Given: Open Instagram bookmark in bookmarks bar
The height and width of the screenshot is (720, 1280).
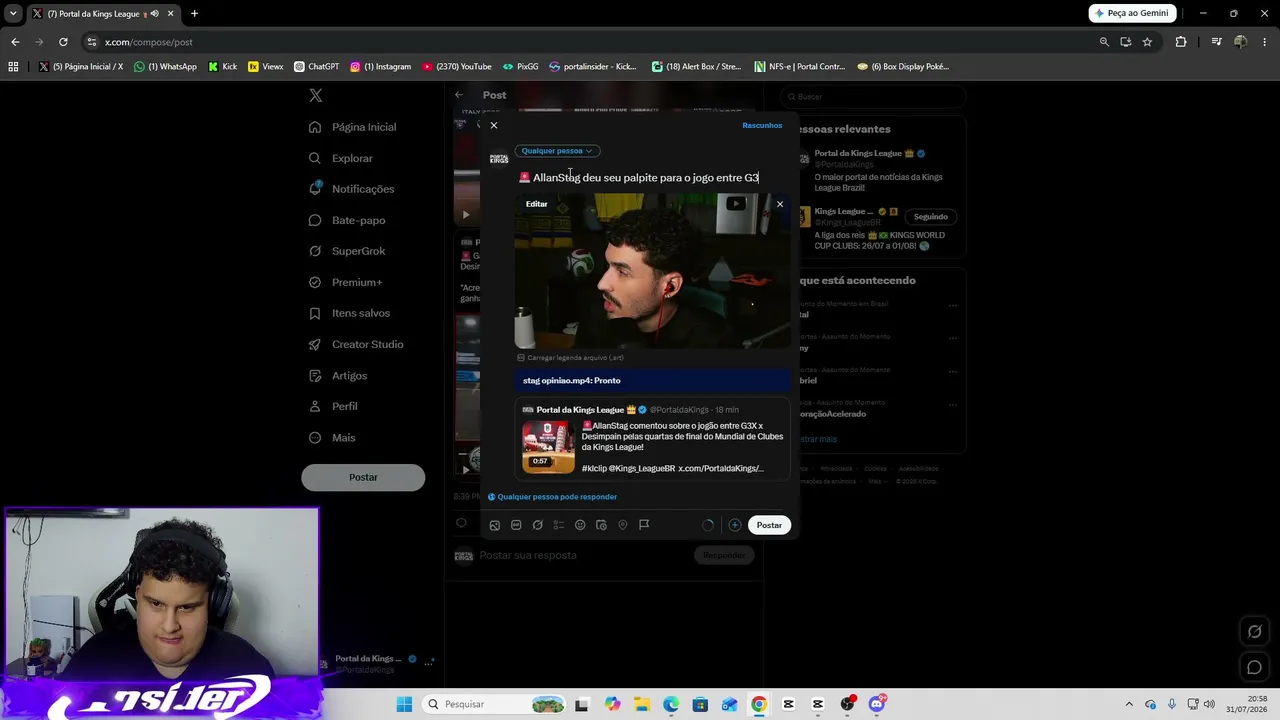Looking at the screenshot, I should coord(380,67).
